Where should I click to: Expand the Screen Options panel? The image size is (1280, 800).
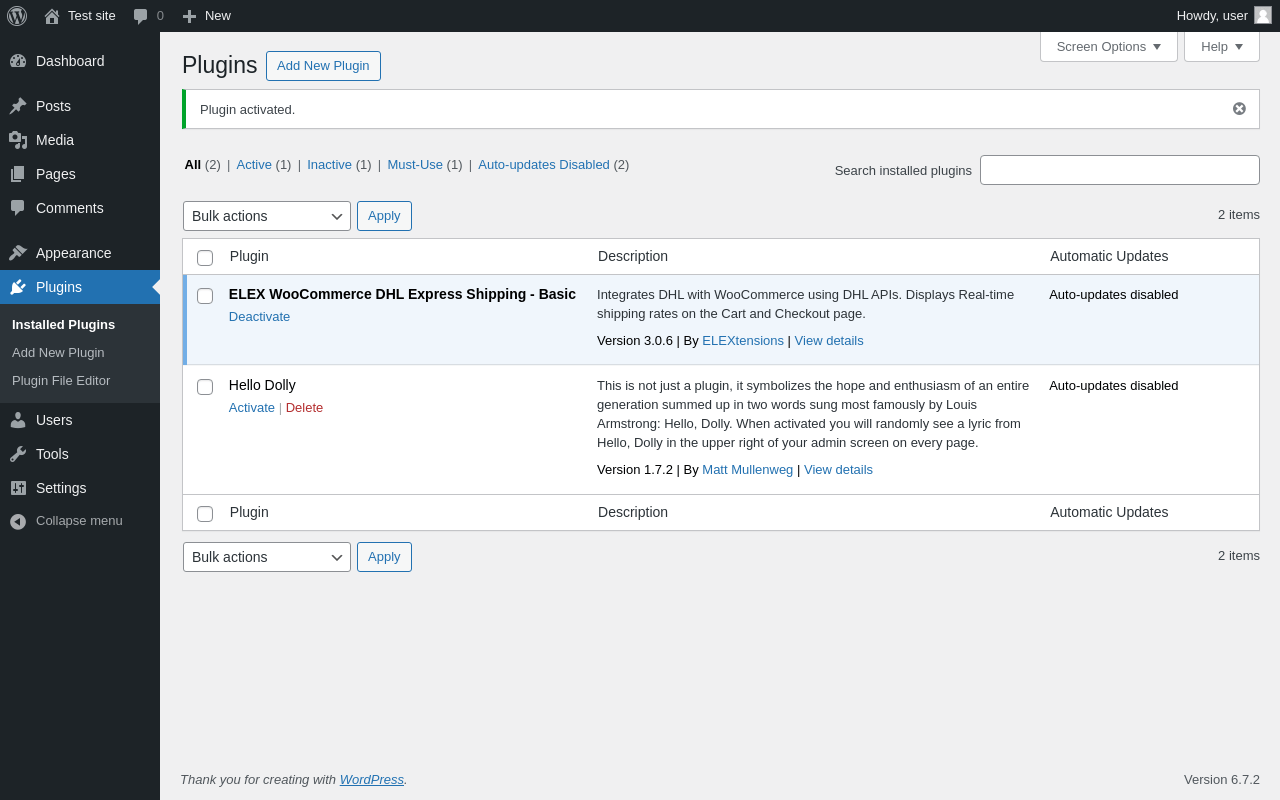[1108, 46]
